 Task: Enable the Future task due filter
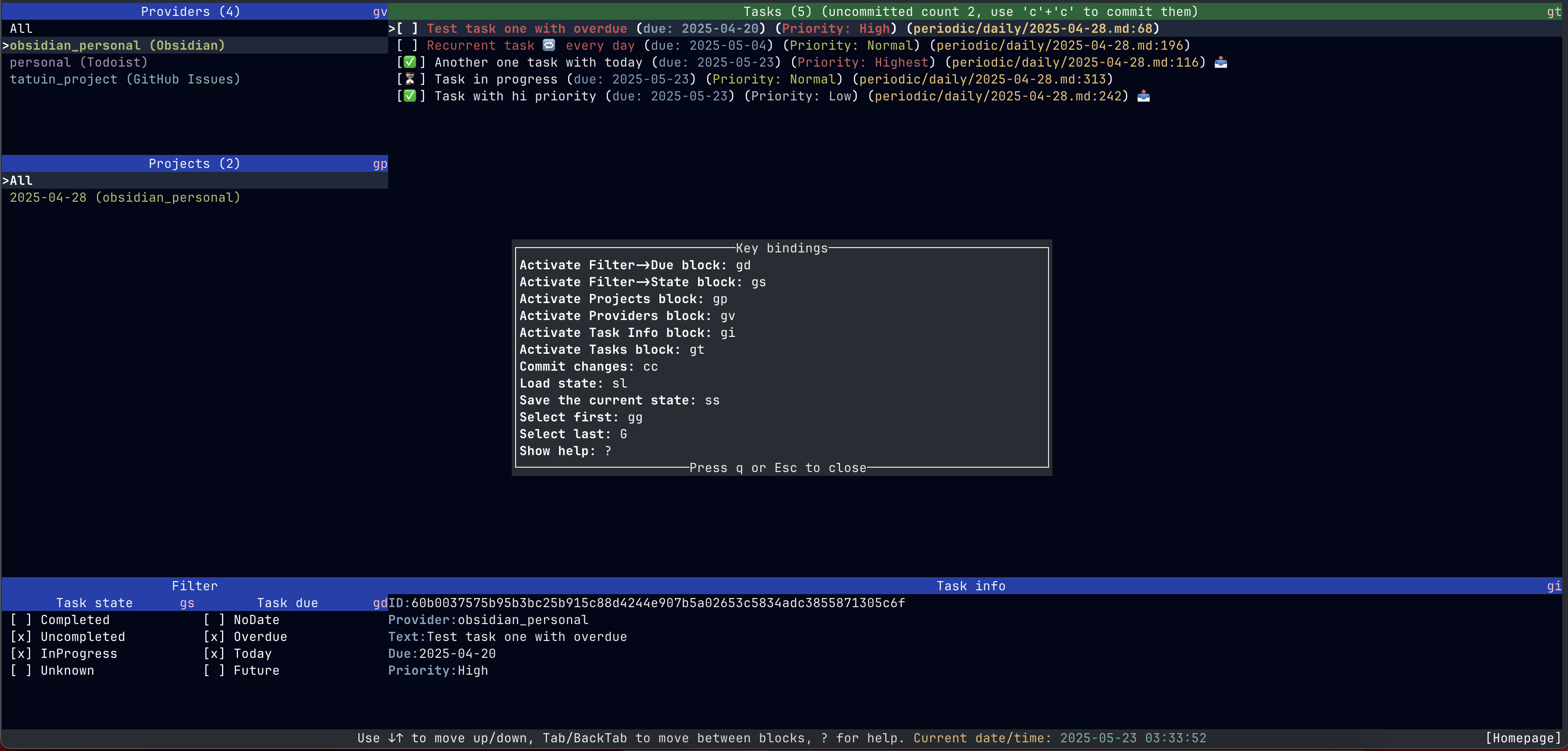coord(214,671)
